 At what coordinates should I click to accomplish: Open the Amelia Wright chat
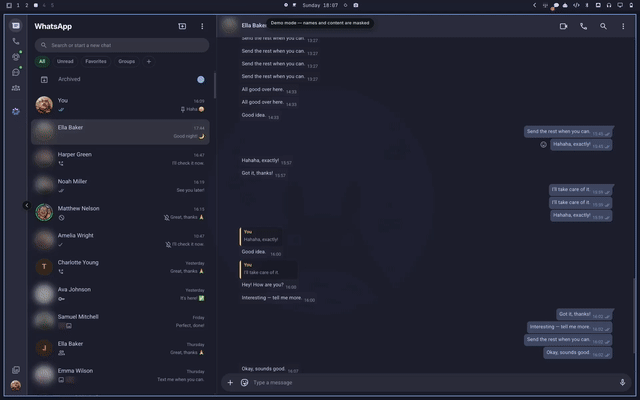click(120, 240)
